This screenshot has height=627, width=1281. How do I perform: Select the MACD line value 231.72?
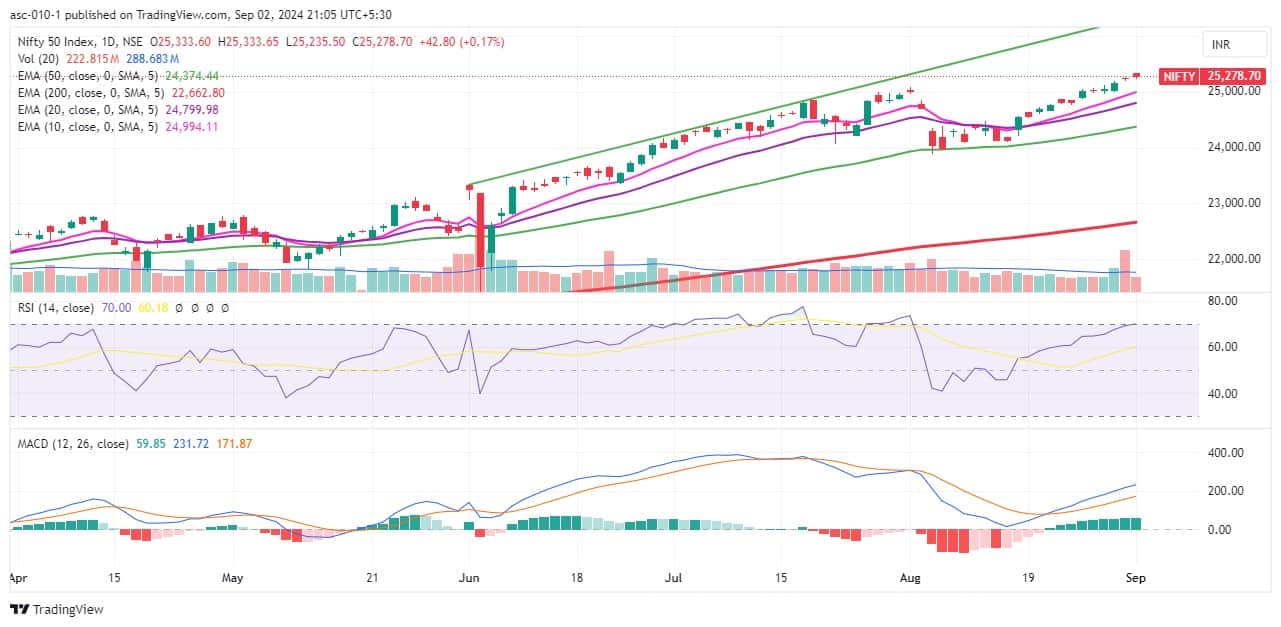pyautogui.click(x=191, y=444)
